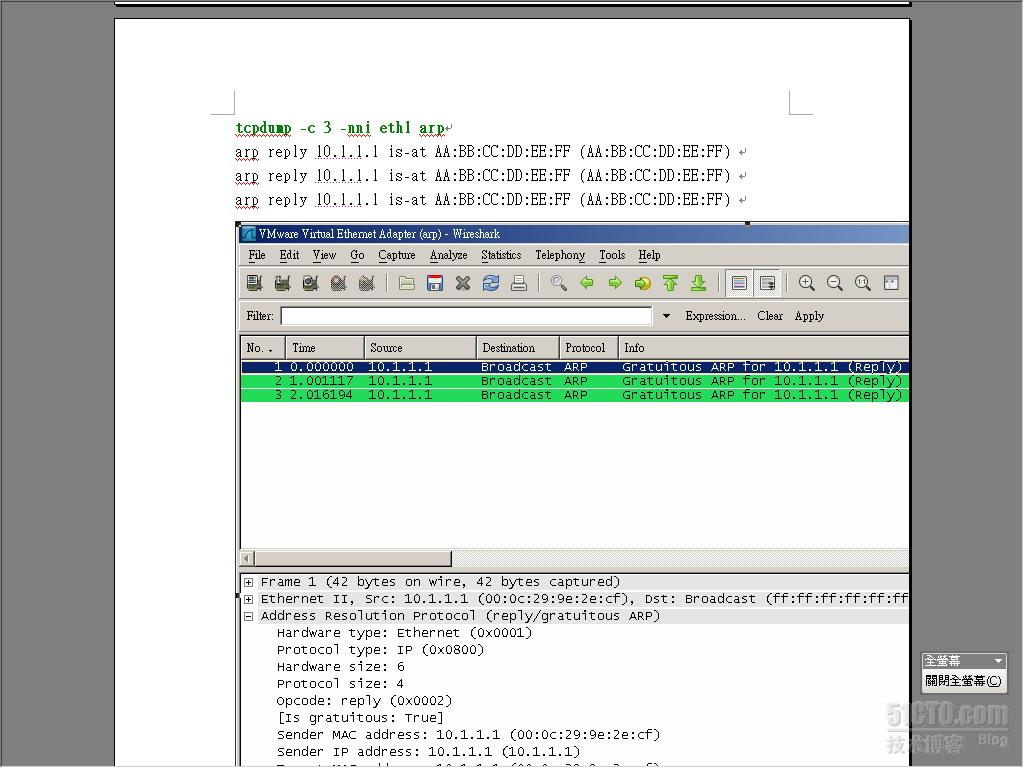Sort by the Info column header
This screenshot has width=1024, height=768.
pos(763,348)
